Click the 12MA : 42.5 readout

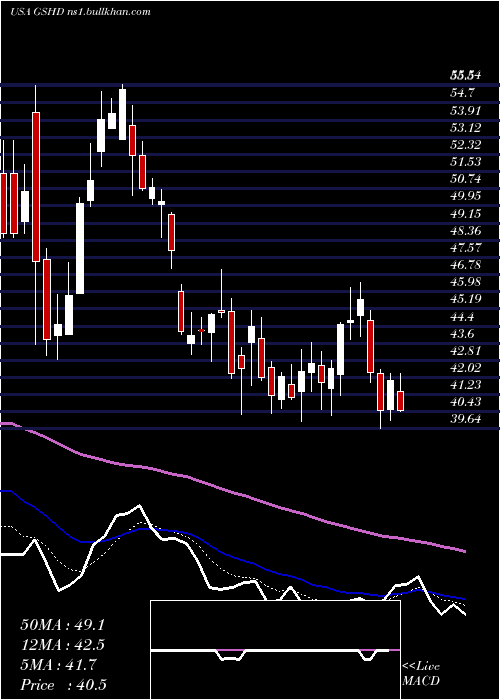tap(62, 645)
